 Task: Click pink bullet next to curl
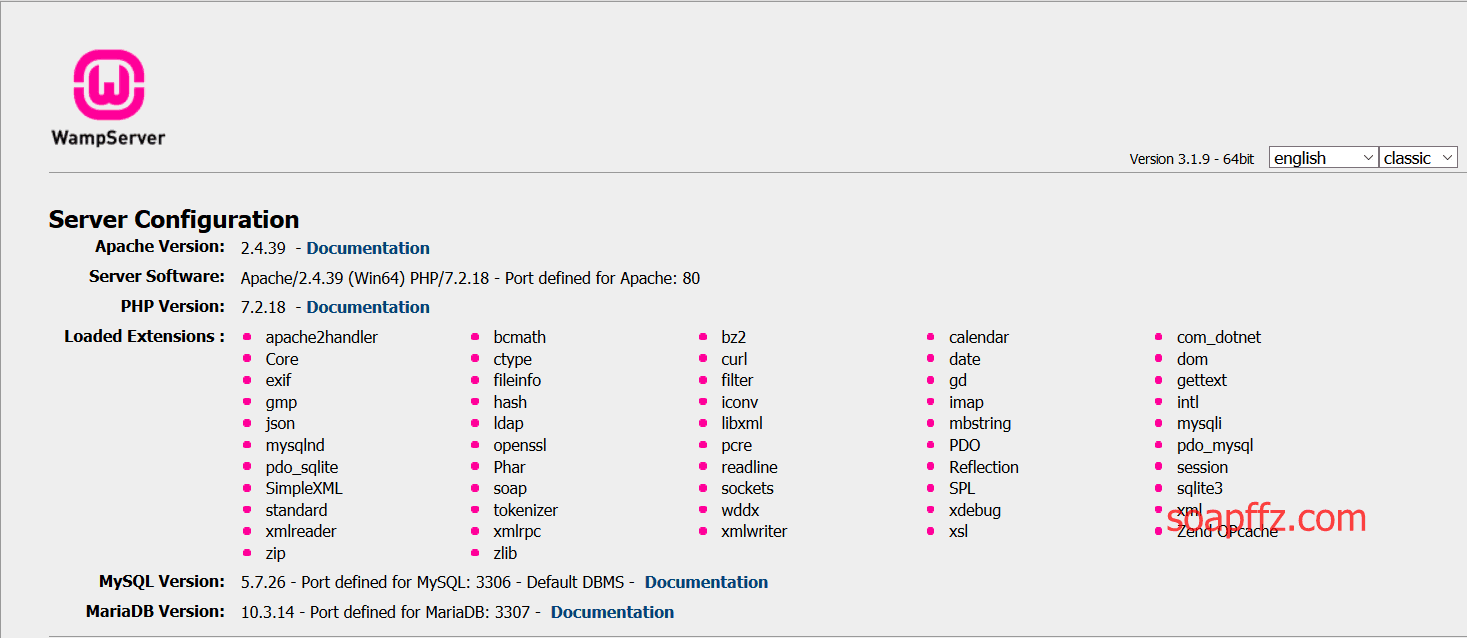(703, 359)
